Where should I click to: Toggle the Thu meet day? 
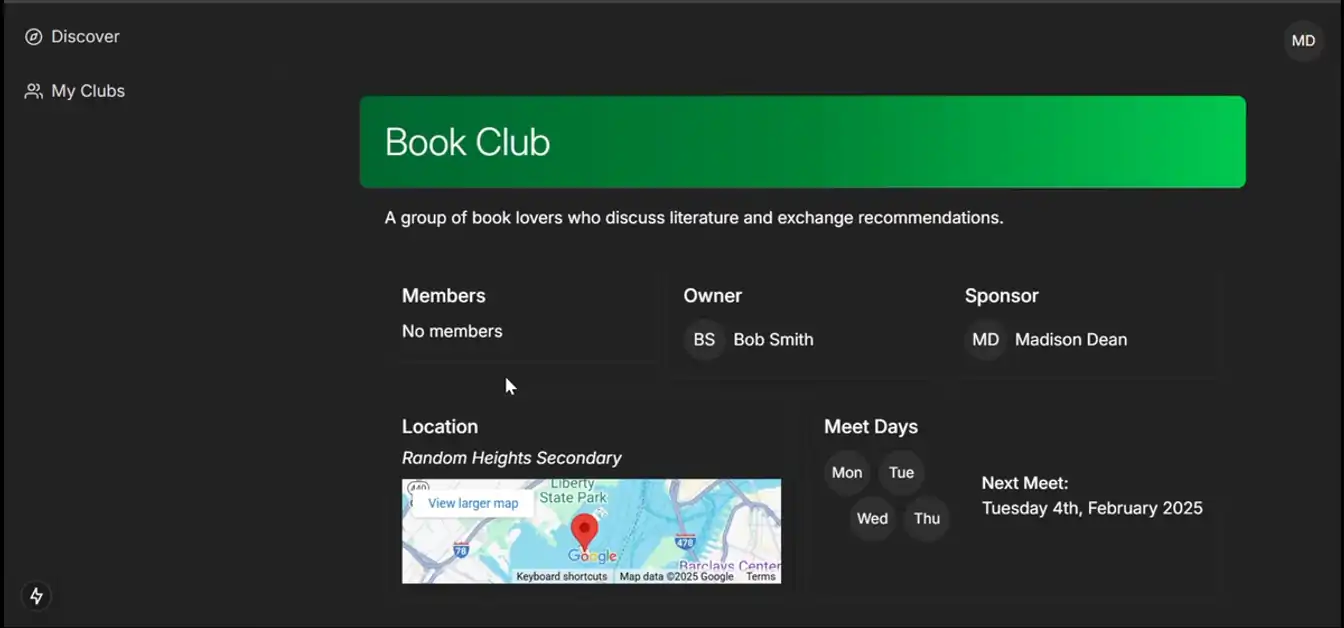[926, 518]
